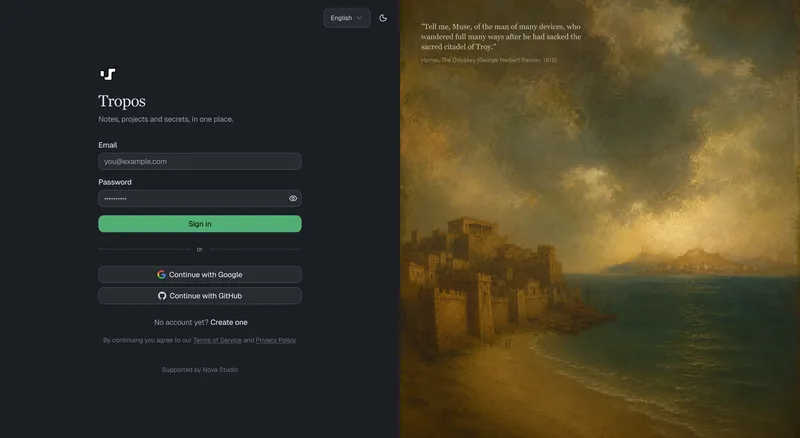
Task: Open the Privacy Policy link
Action: point(276,340)
